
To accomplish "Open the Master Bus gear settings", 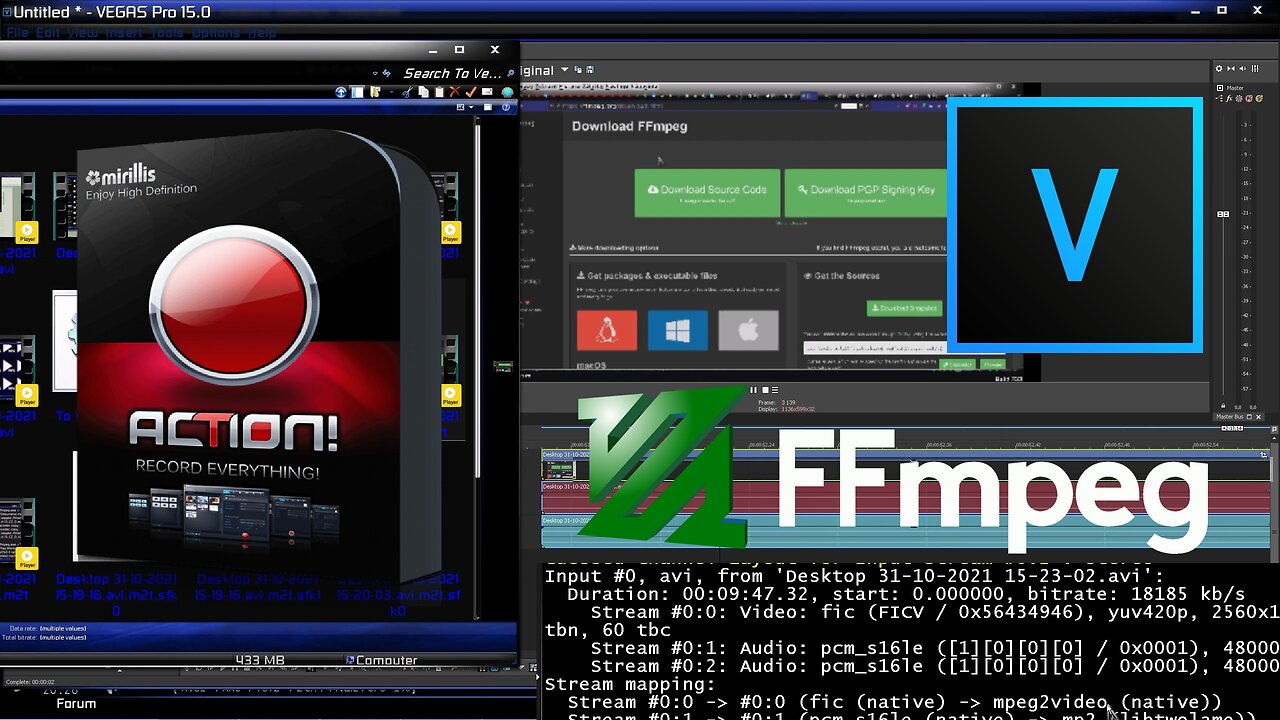I will pyautogui.click(x=1219, y=68).
